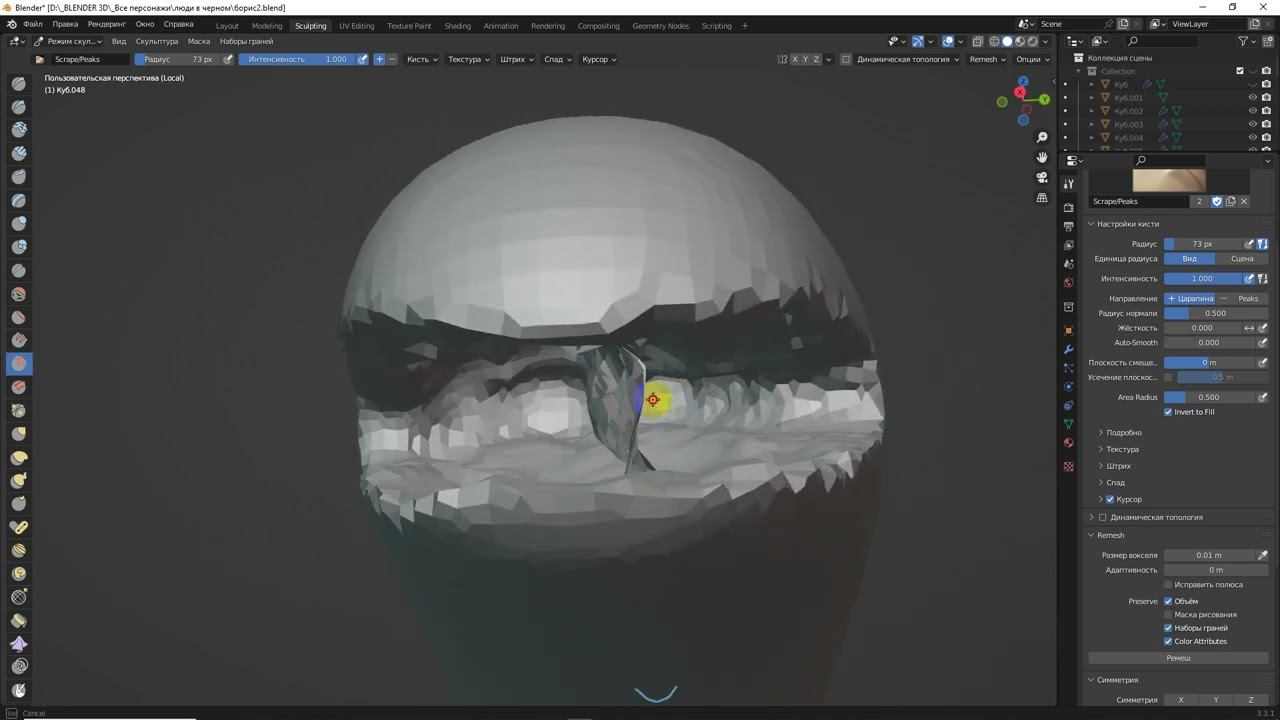Expand the Текстура subpanel
The image size is (1280, 720).
1122,449
